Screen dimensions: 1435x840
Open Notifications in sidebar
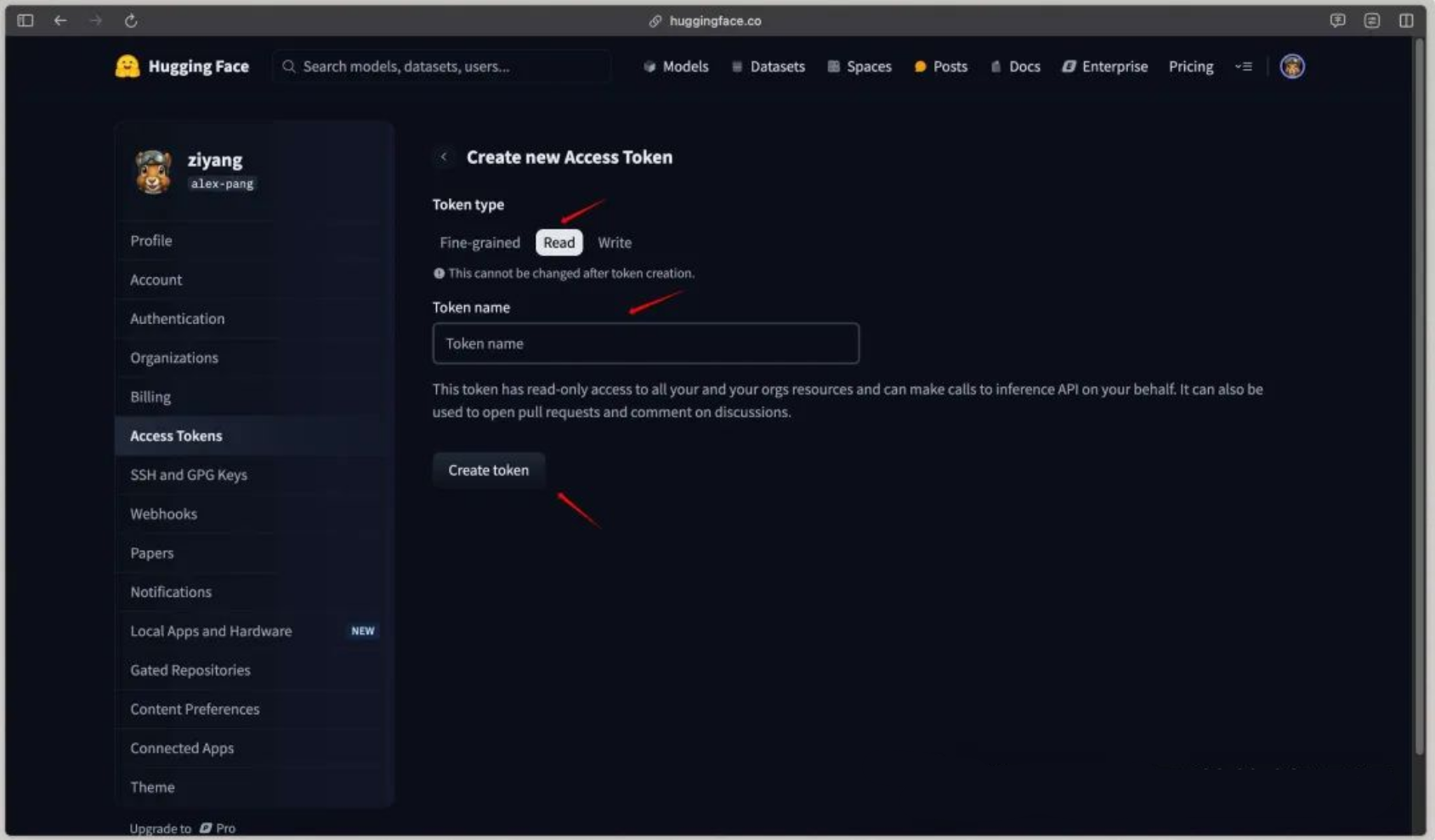tap(253, 593)
